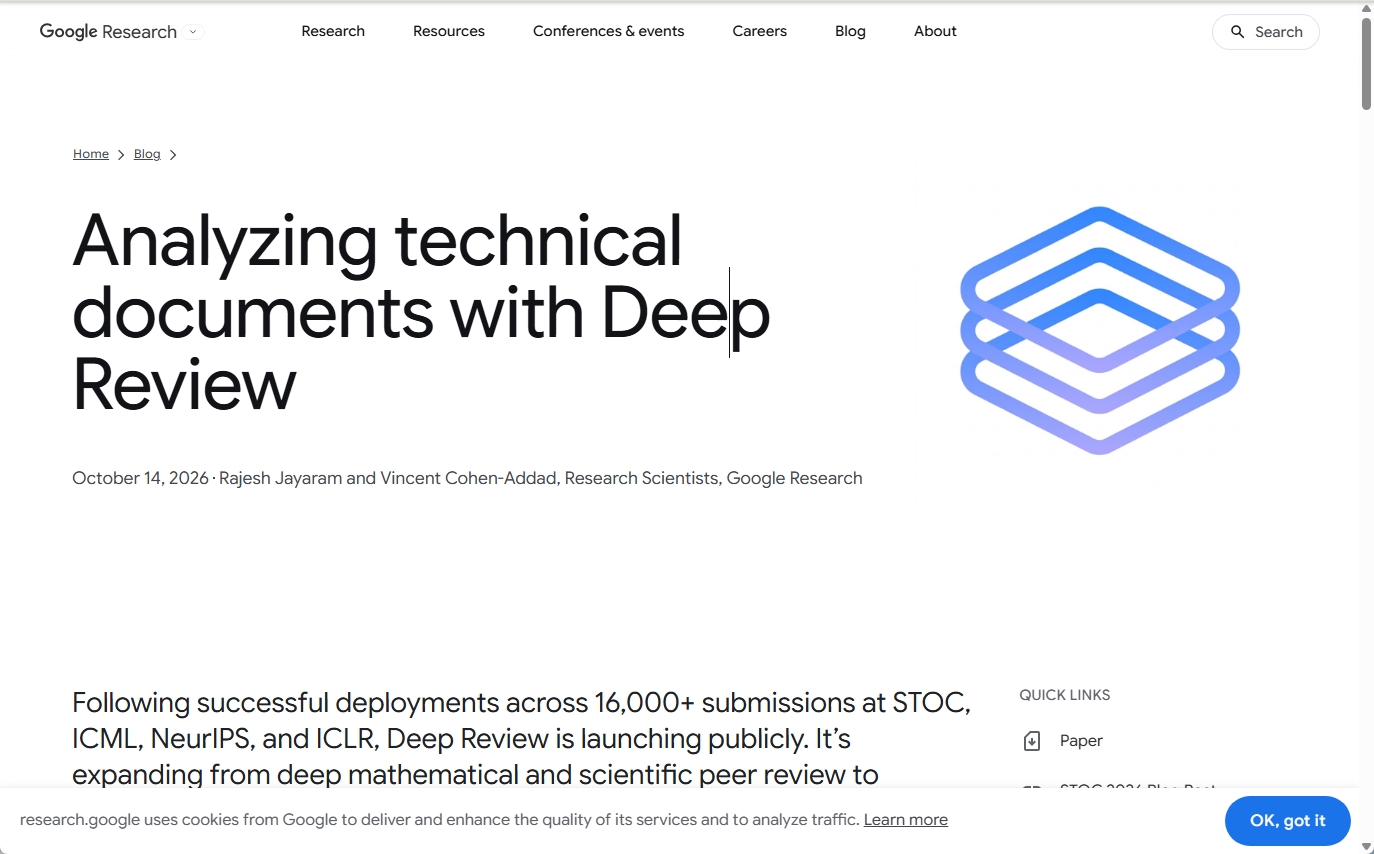
Task: Click the article title heading
Action: (x=421, y=312)
